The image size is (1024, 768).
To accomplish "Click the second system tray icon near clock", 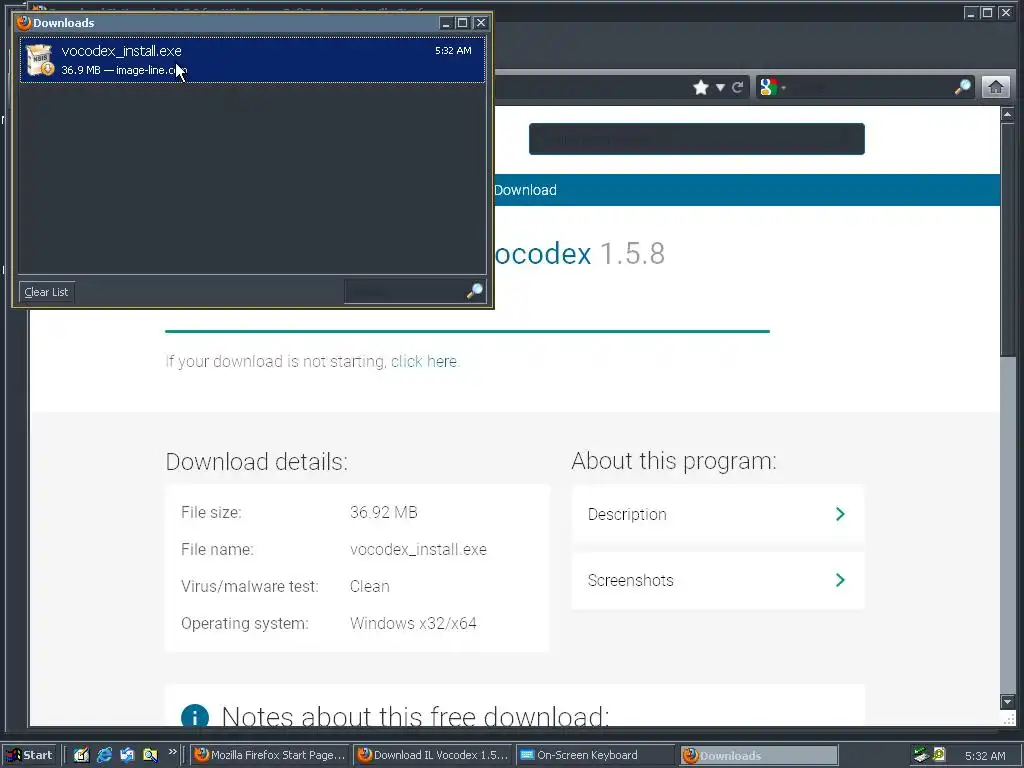I will (939, 754).
